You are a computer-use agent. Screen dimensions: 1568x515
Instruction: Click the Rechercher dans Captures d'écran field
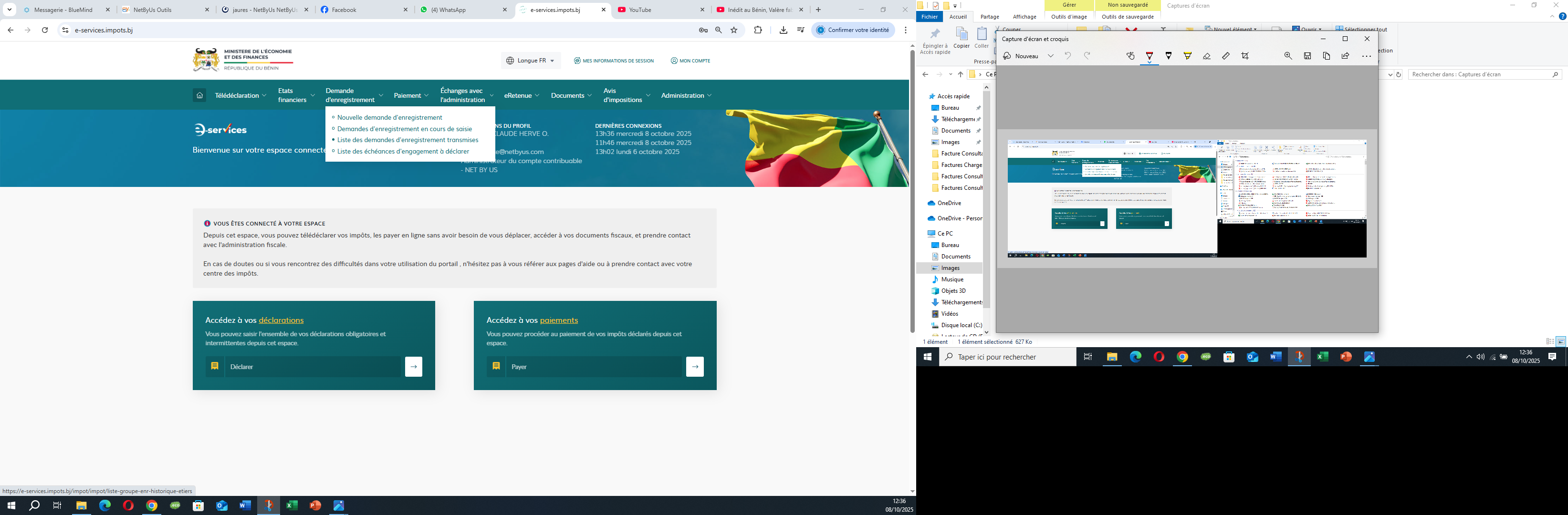pyautogui.click(x=1484, y=74)
